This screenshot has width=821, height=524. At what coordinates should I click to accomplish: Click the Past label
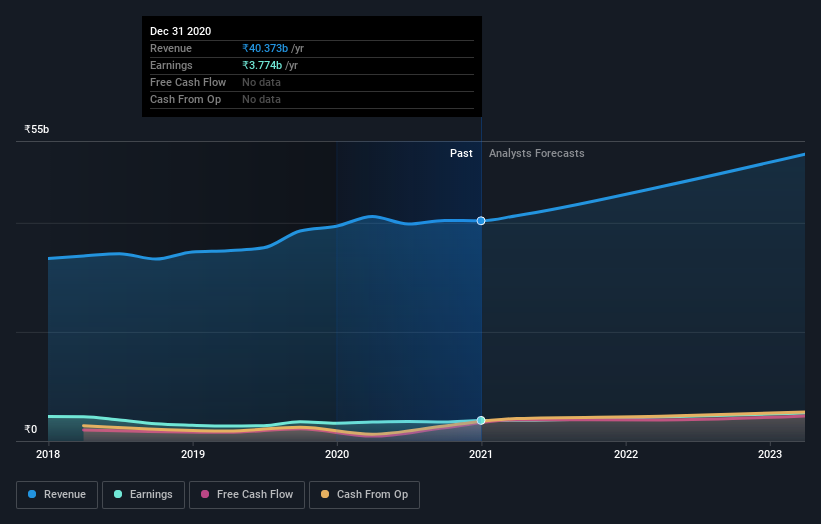click(x=461, y=153)
